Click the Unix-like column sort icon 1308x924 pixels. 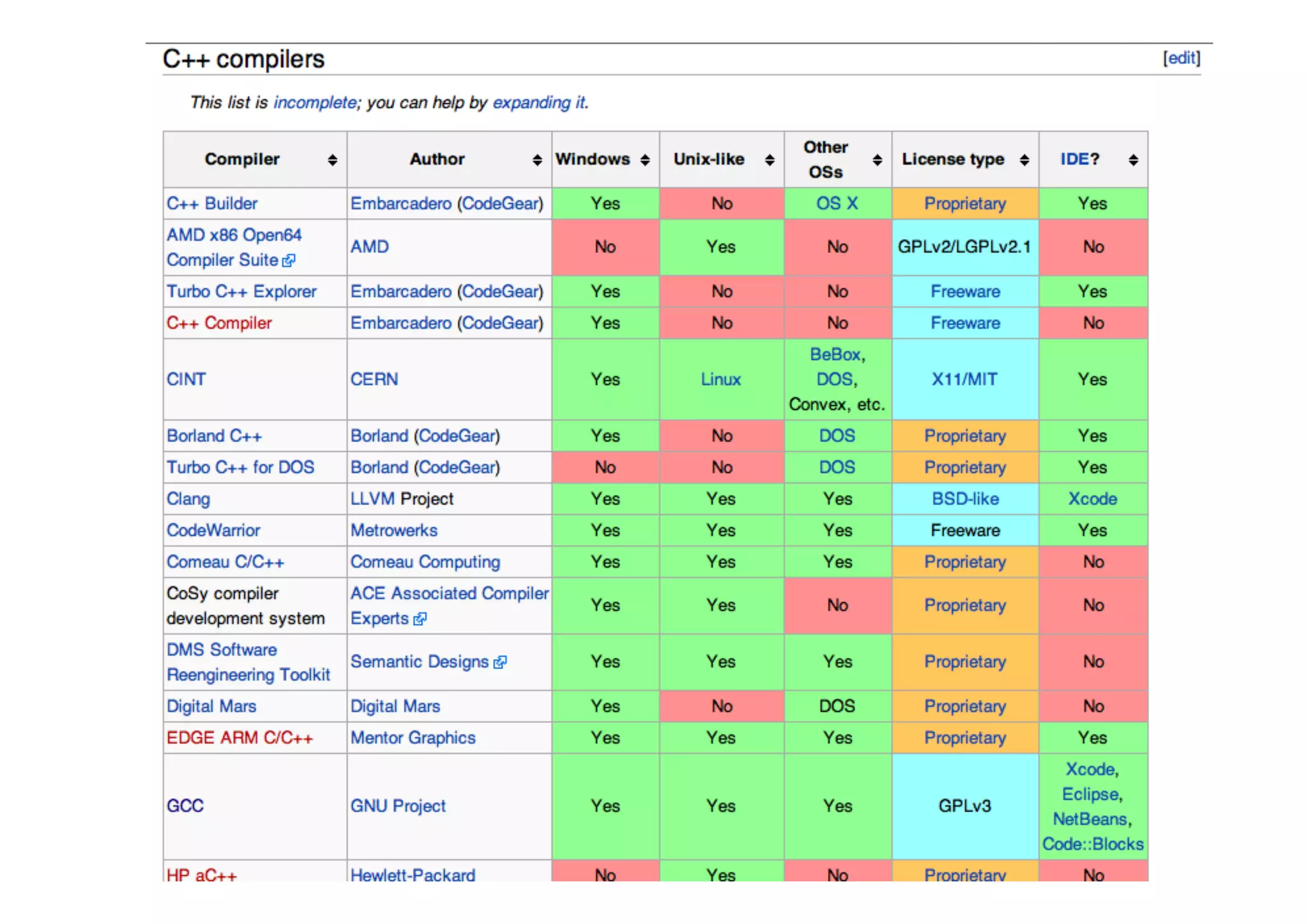pos(770,160)
